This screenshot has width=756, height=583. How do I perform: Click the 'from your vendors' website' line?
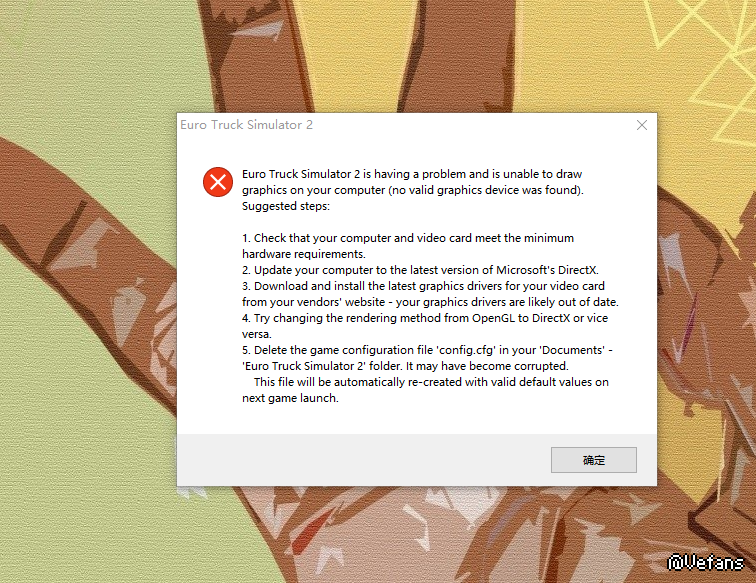313,302
